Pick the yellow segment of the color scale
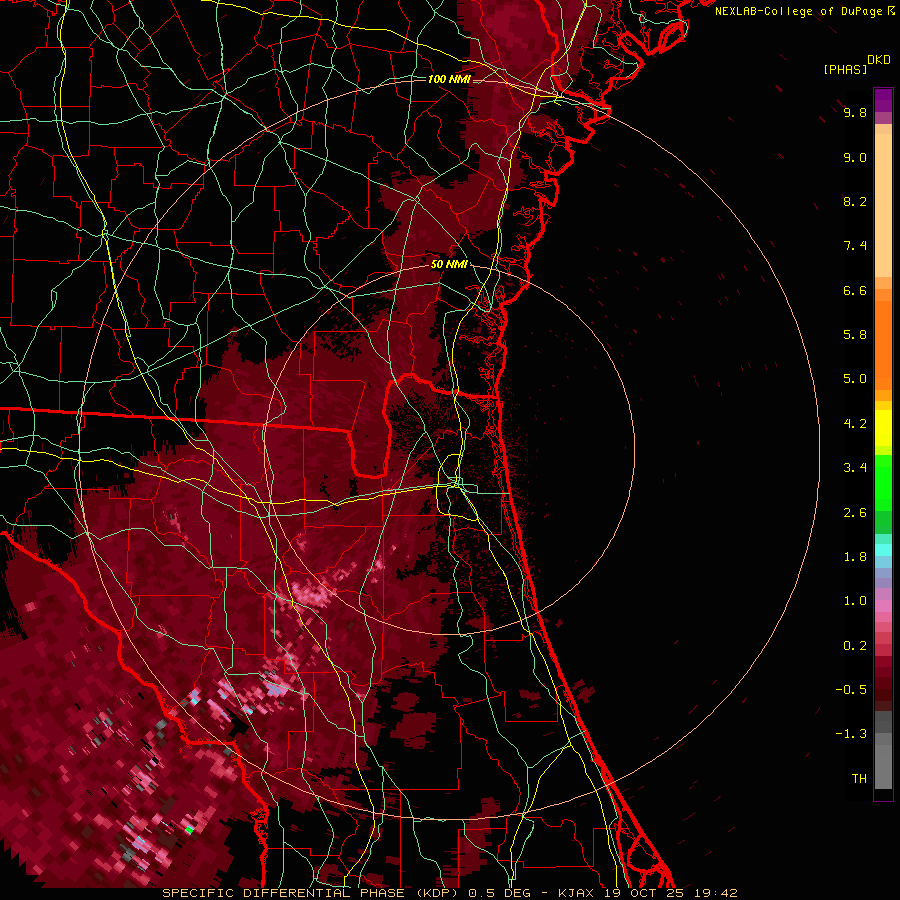900x900 pixels. click(883, 428)
